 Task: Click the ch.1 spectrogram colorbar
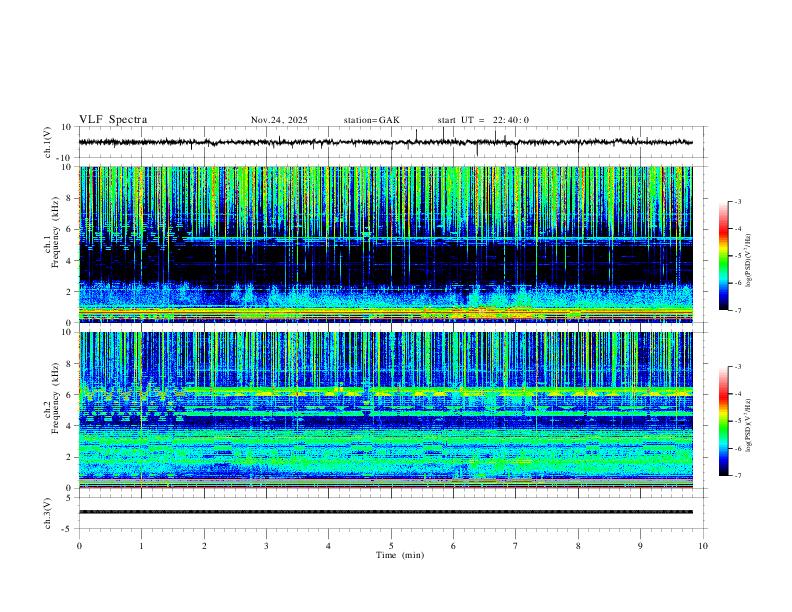click(723, 256)
